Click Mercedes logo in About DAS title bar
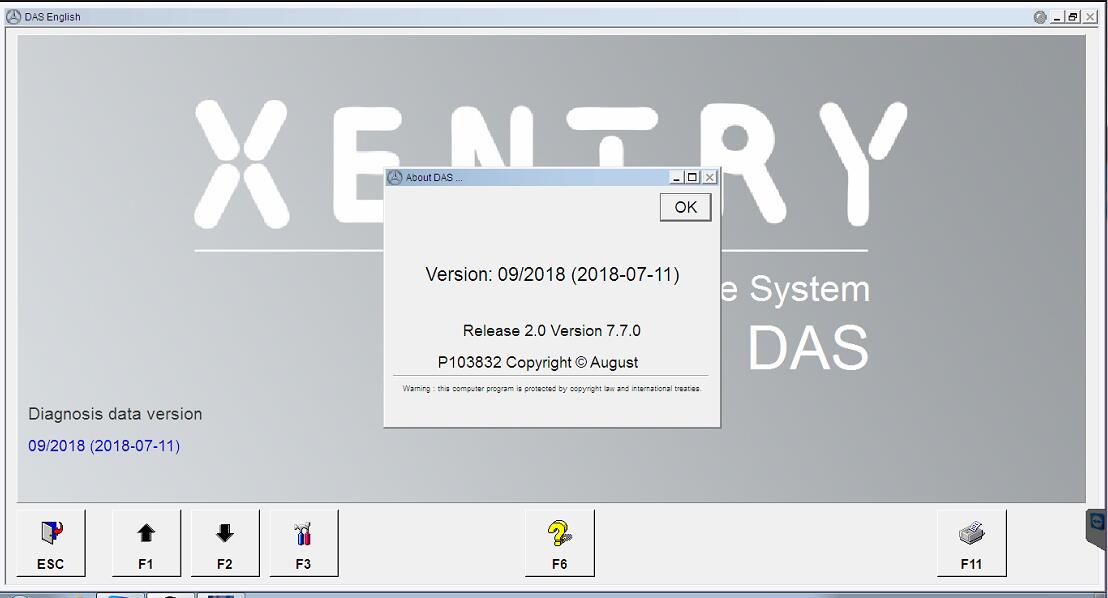The image size is (1108, 598). [395, 177]
